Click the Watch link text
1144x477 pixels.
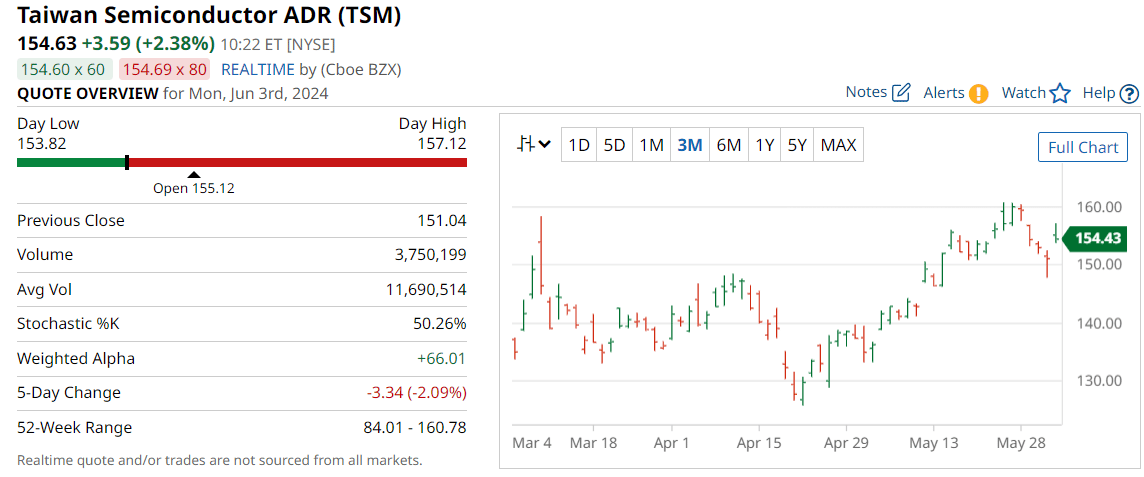pyautogui.click(x=1024, y=93)
